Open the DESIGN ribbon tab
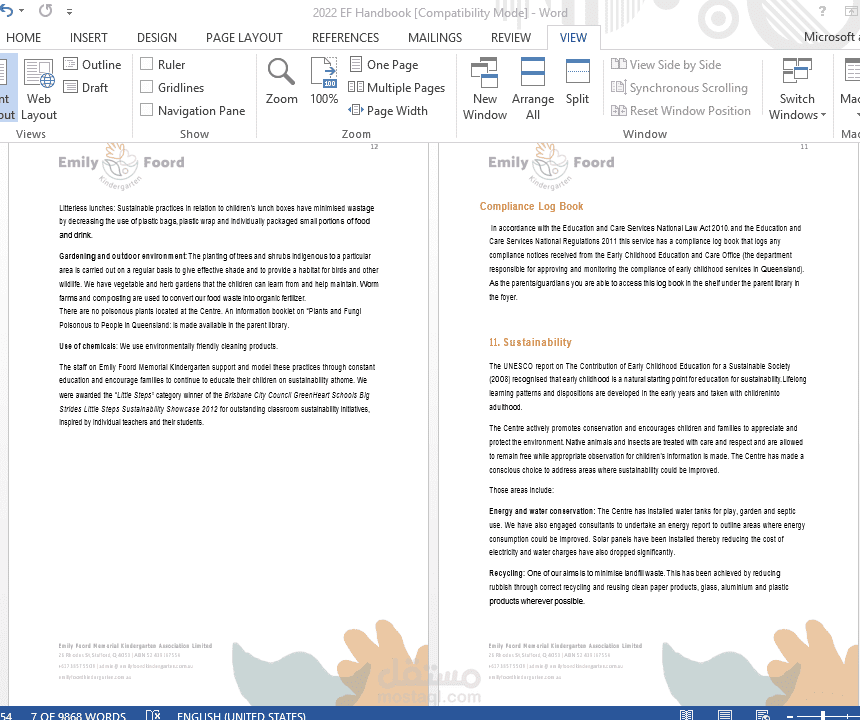Image resolution: width=860 pixels, height=720 pixels. tap(157, 38)
